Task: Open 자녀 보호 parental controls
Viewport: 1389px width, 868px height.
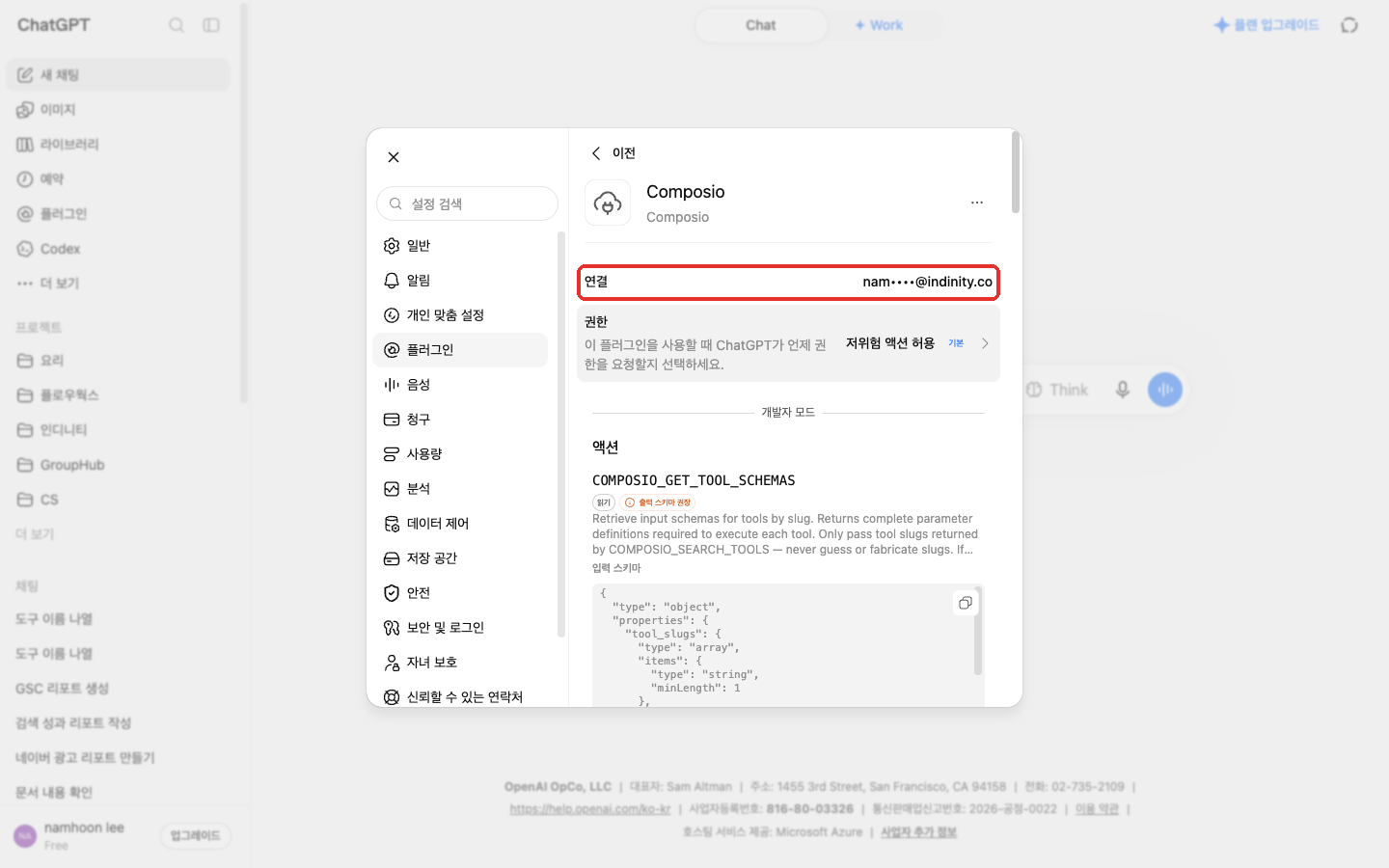Action: click(460, 663)
